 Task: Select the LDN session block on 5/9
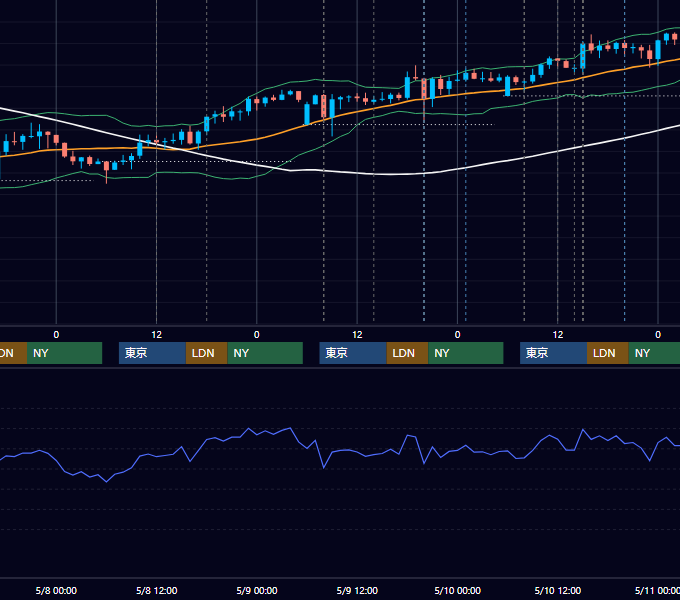click(x=407, y=353)
